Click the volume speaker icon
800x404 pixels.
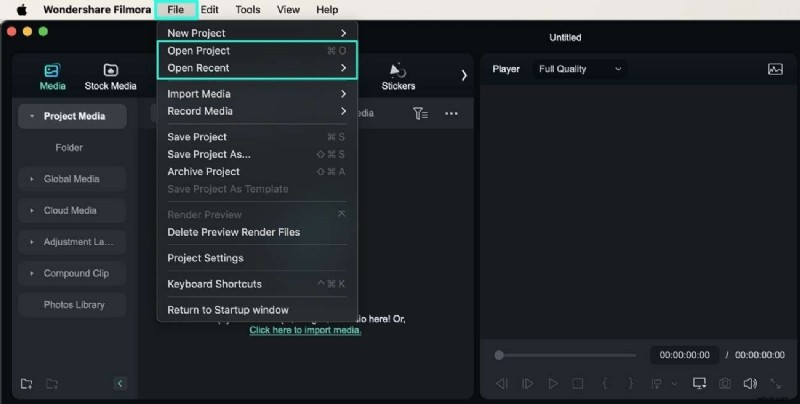(749, 383)
